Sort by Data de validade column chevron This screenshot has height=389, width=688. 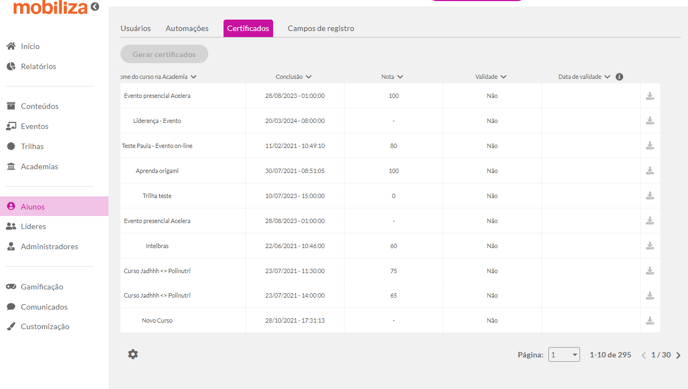(607, 77)
